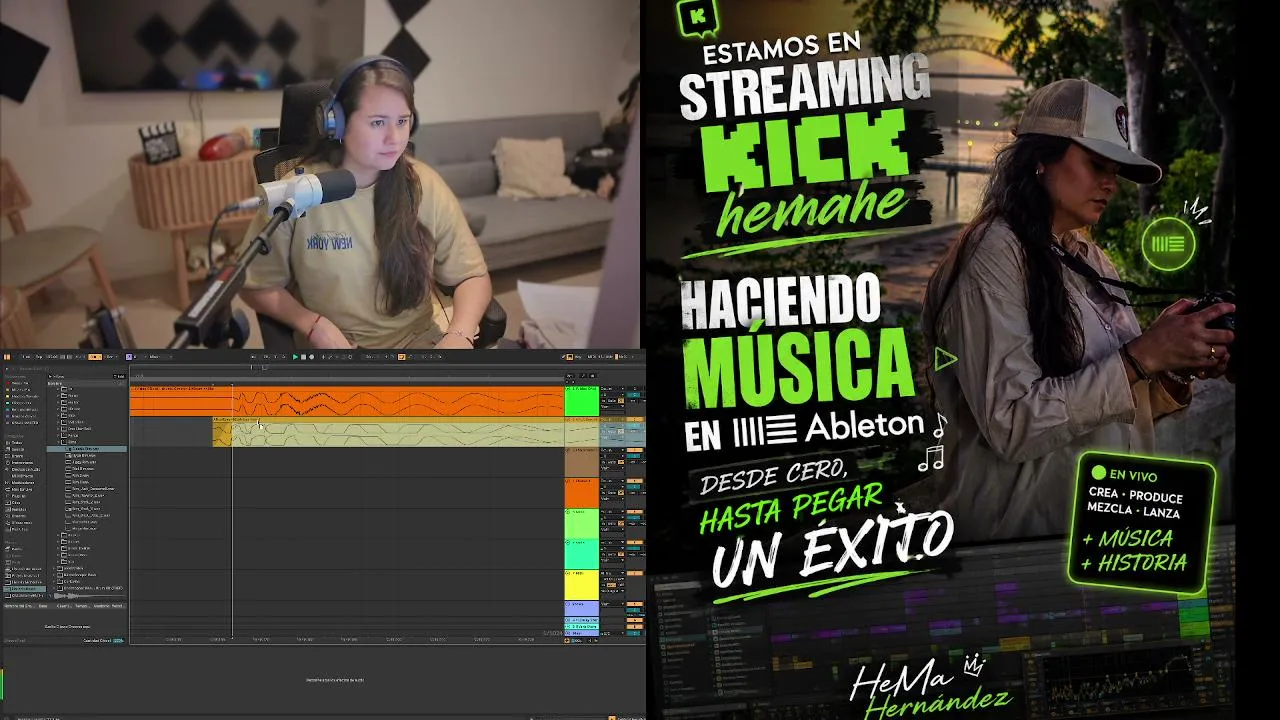Click the Plug-ins category icon
Viewport: 1280px width, 720px height.
pos(8,494)
